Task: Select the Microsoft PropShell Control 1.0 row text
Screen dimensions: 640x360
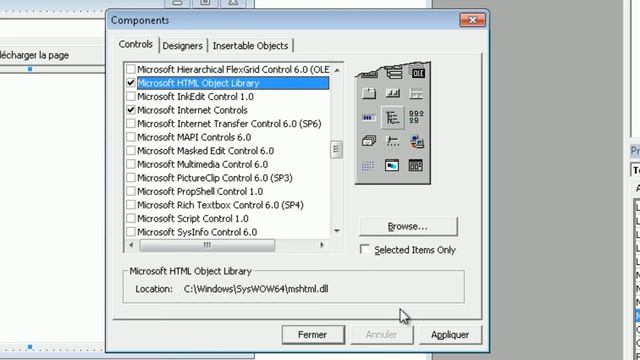Action: [200, 191]
